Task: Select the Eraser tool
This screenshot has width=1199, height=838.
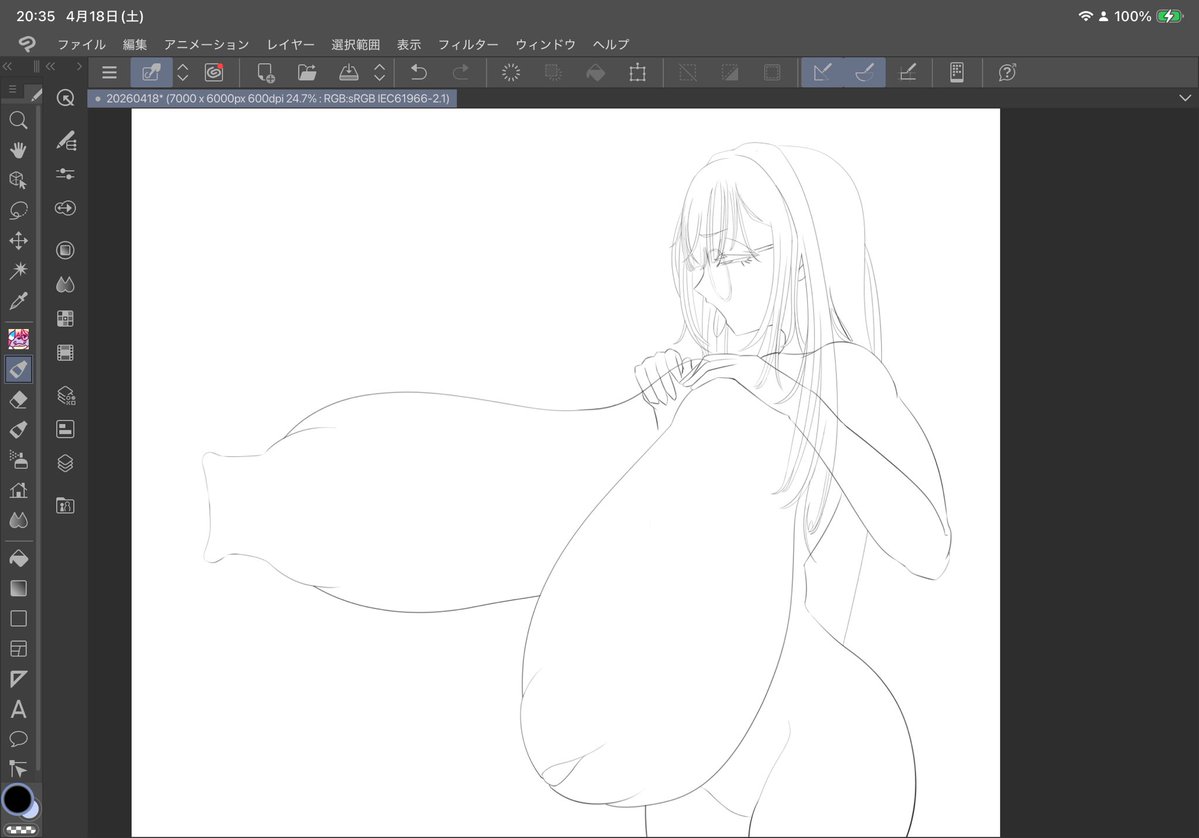Action: (19, 399)
